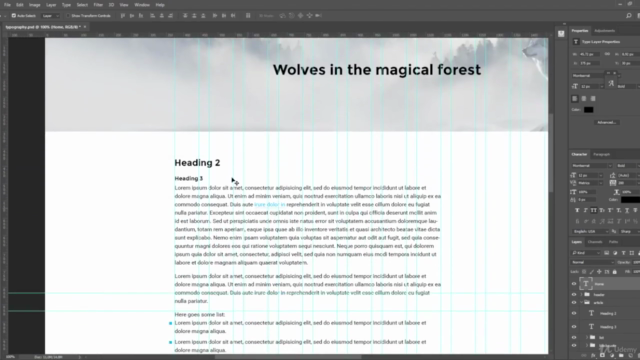Viewport: 640px width, 360px height.
Task: Link width and height in Properties
Action: click(607, 54)
